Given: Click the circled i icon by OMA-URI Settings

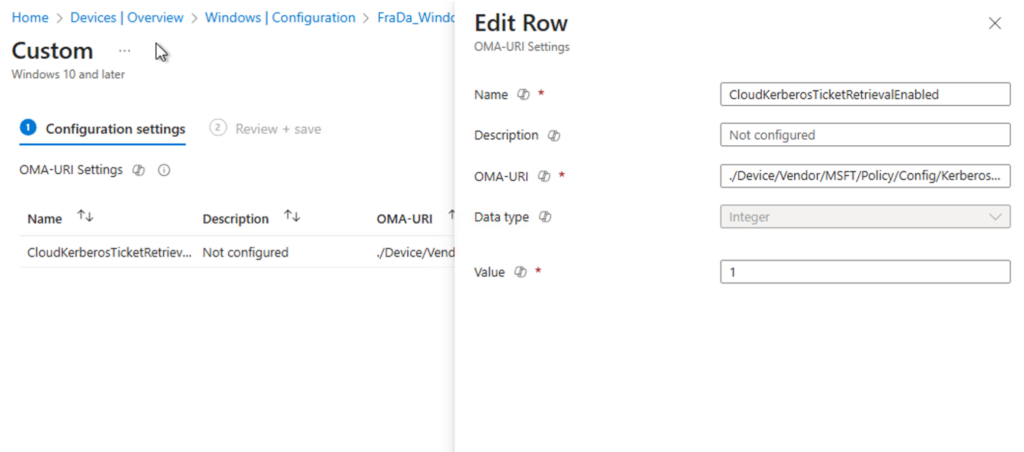Looking at the screenshot, I should click(x=164, y=171).
